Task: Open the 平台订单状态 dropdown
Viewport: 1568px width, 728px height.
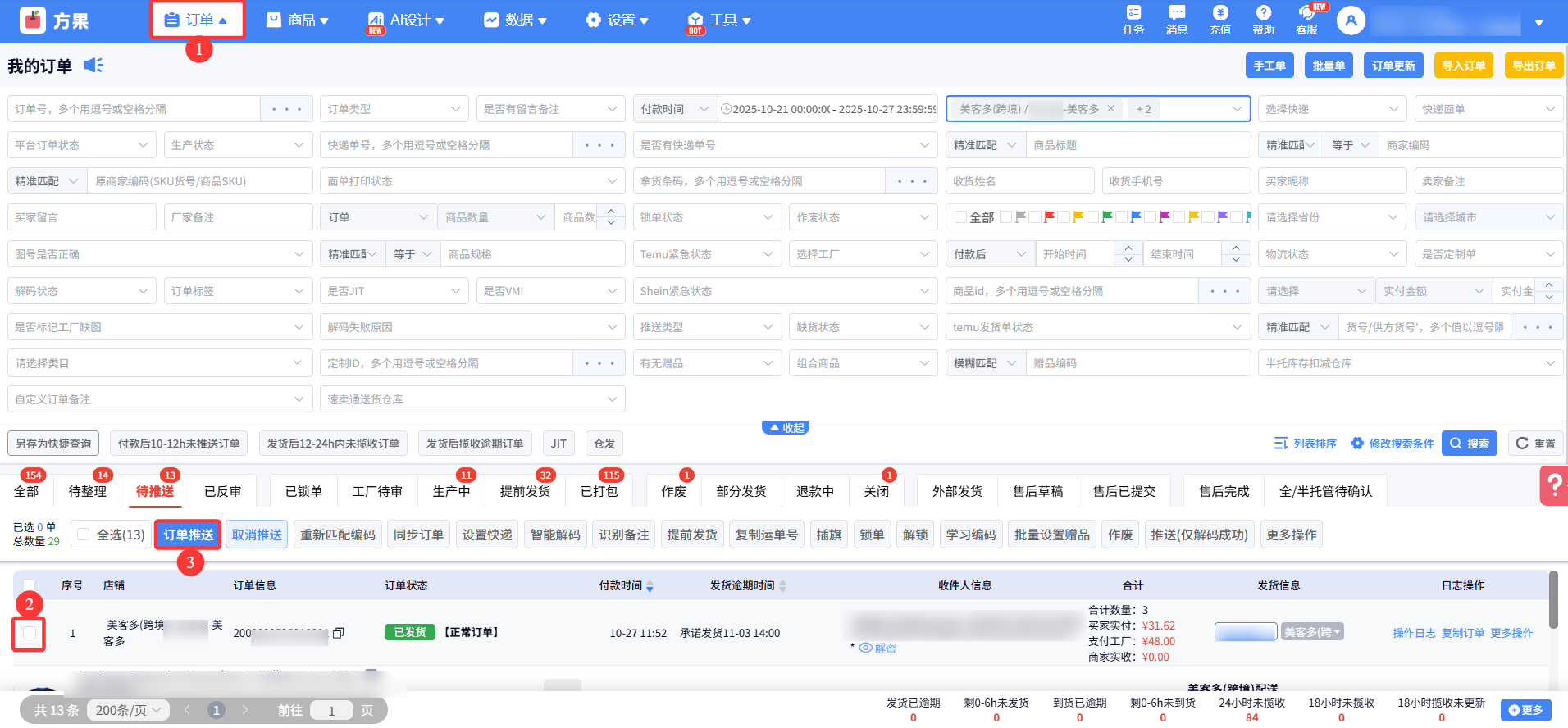Action: (x=81, y=145)
